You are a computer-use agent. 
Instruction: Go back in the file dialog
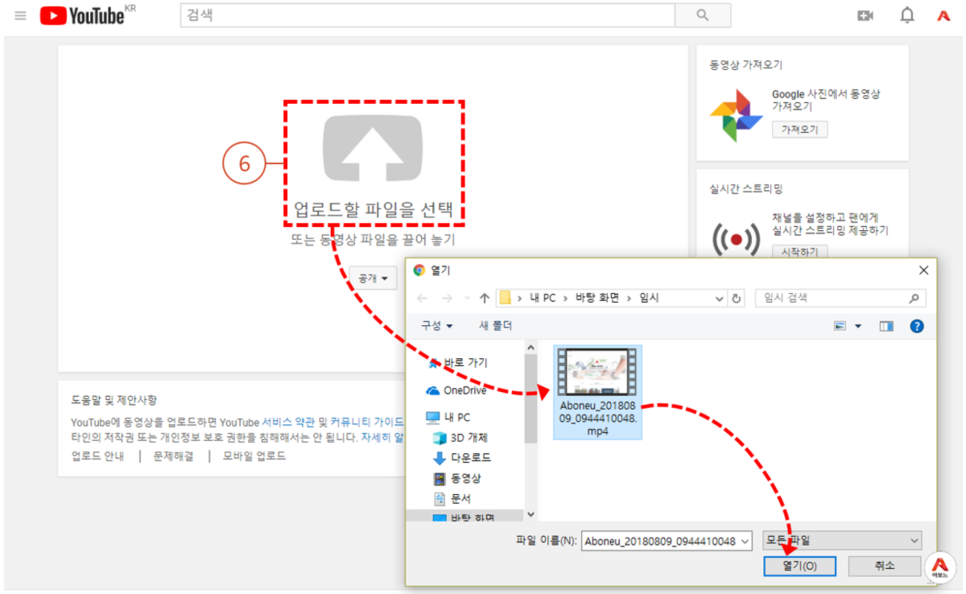(422, 298)
